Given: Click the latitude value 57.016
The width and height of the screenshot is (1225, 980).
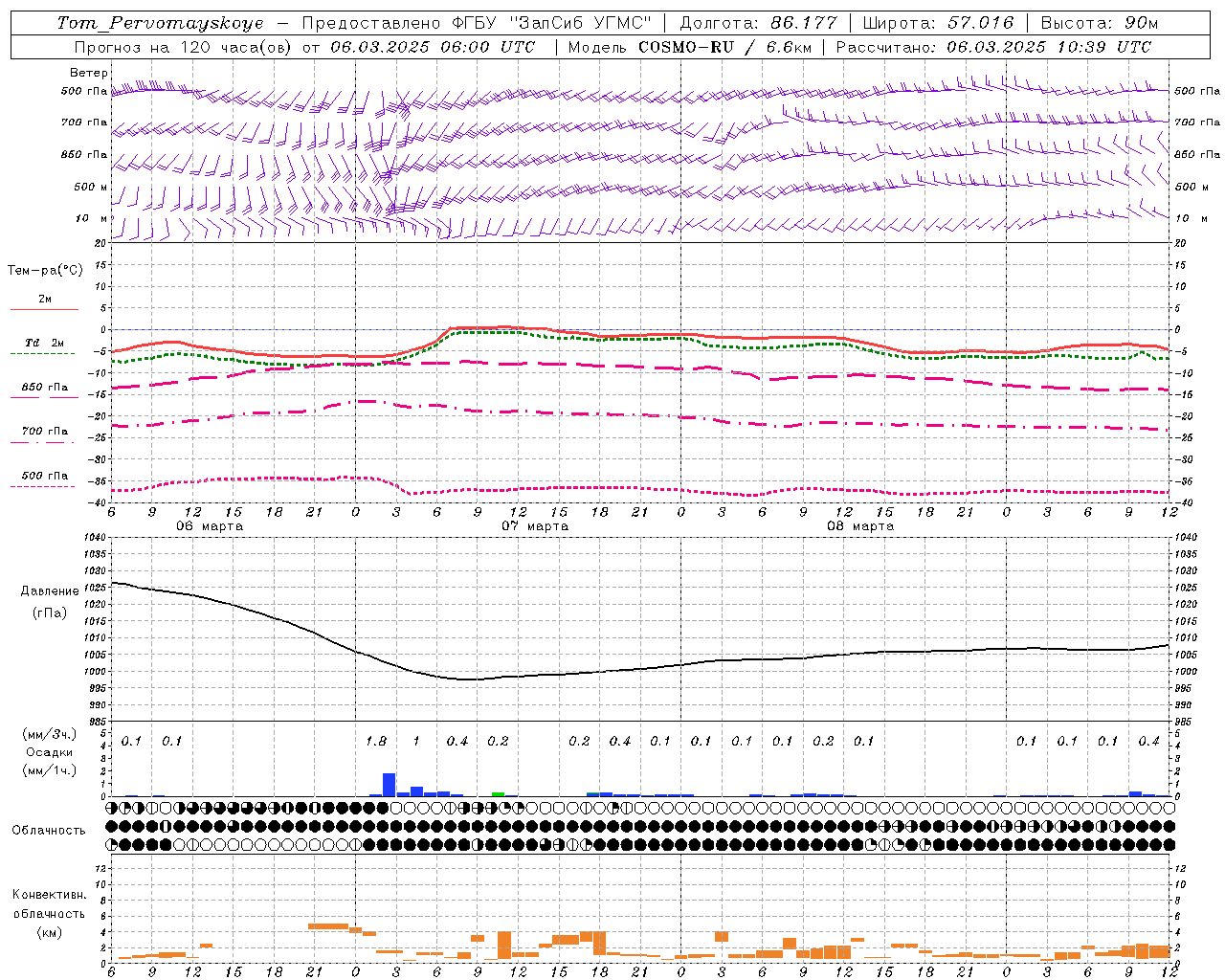Looking at the screenshot, I should click(980, 23).
